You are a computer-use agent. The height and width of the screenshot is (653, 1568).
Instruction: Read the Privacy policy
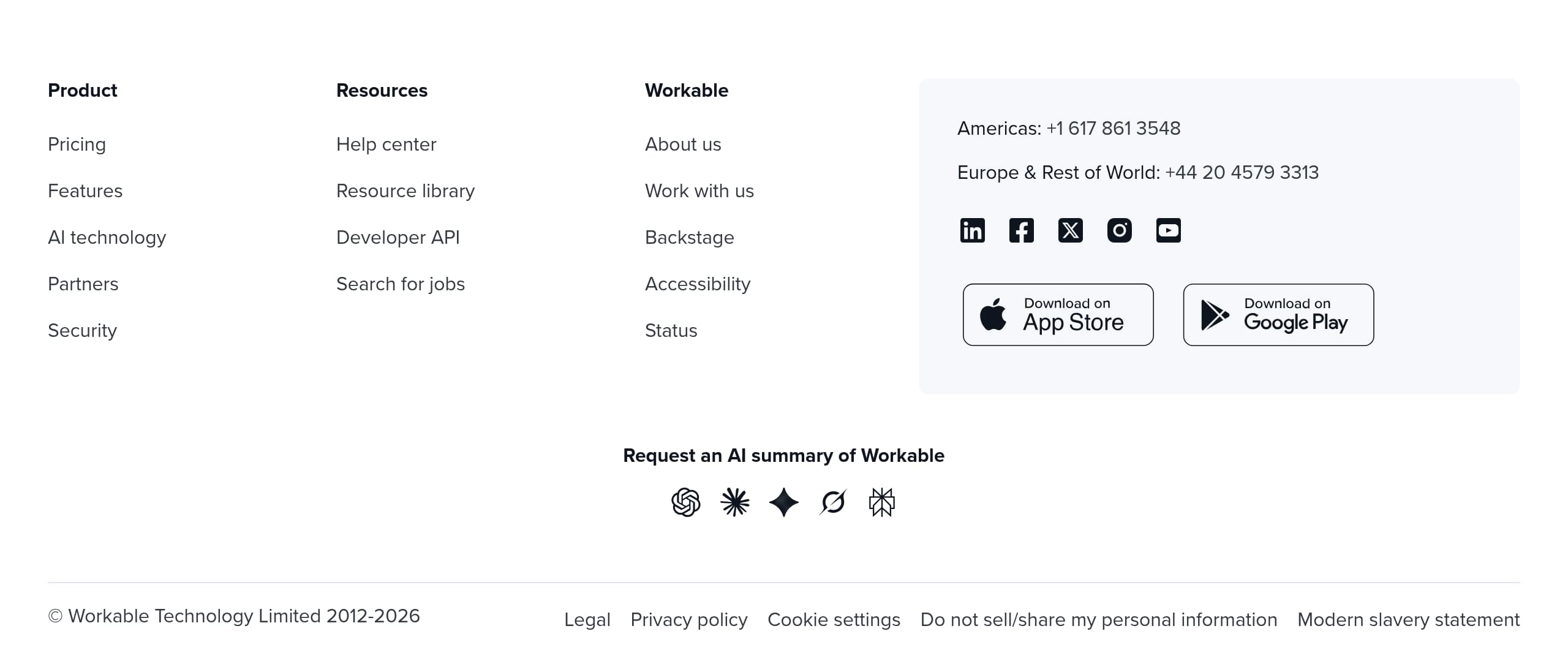tap(688, 620)
